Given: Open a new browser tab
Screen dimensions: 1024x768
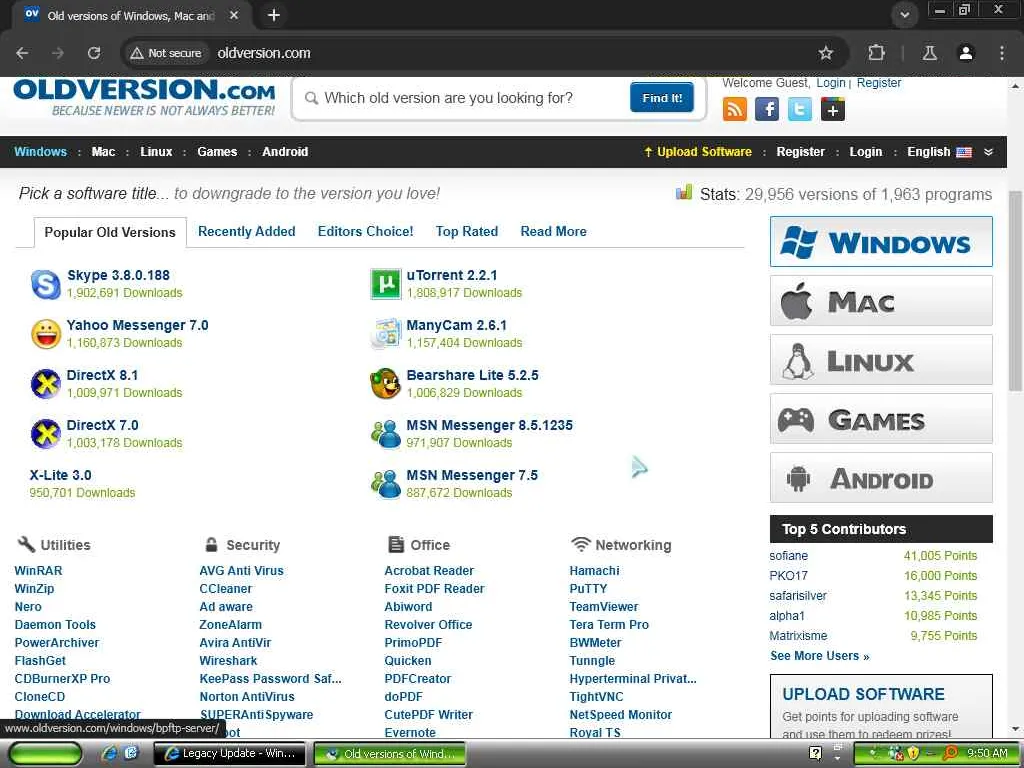Looking at the screenshot, I should pos(274,15).
